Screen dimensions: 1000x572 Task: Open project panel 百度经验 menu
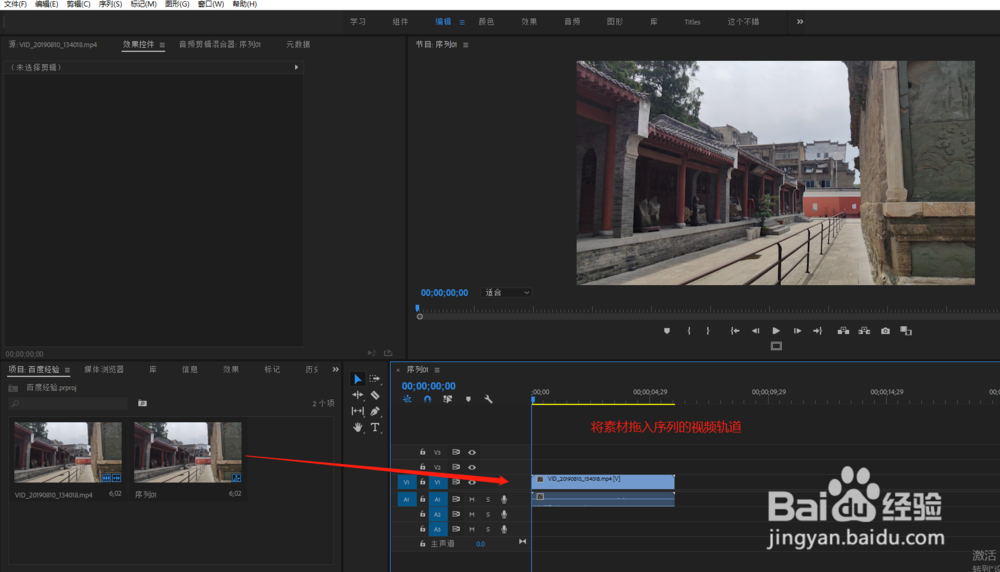67,370
